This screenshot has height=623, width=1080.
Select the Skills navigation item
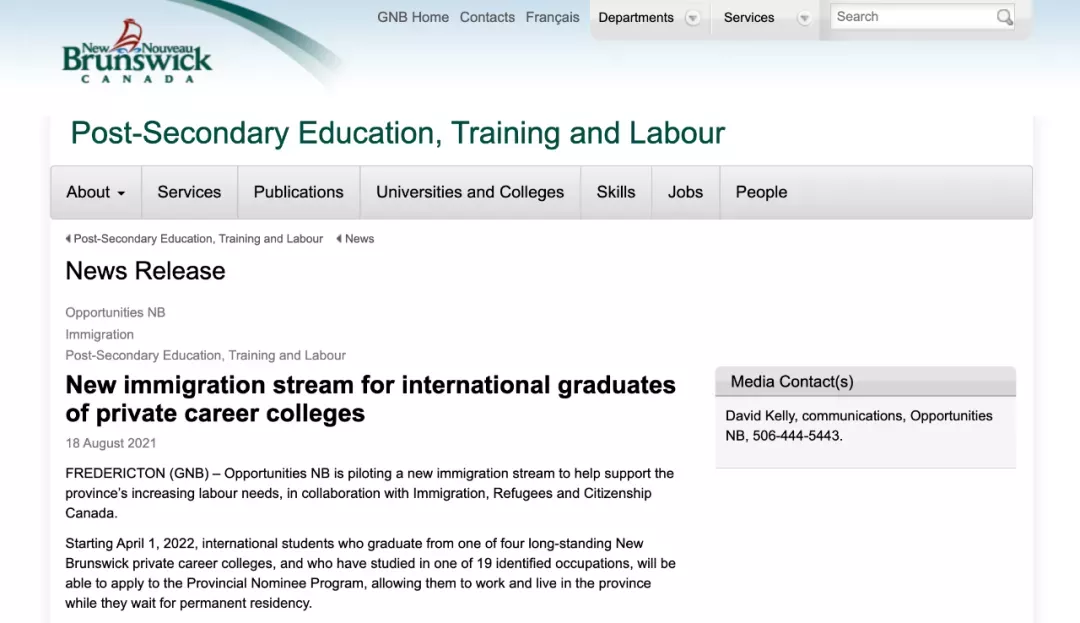[616, 192]
